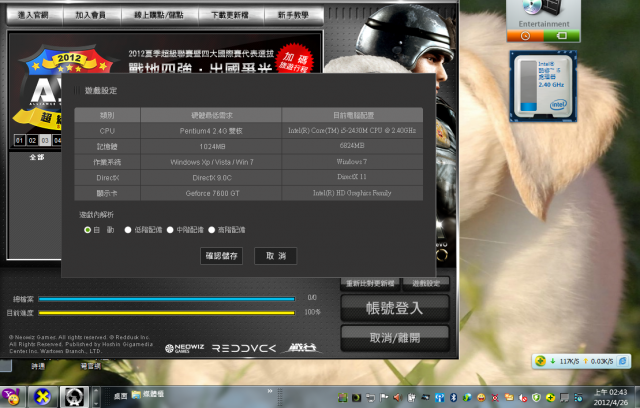Viewport: 640px width, 408px height.
Task: Click the power plug tray icon
Action: click(411, 397)
